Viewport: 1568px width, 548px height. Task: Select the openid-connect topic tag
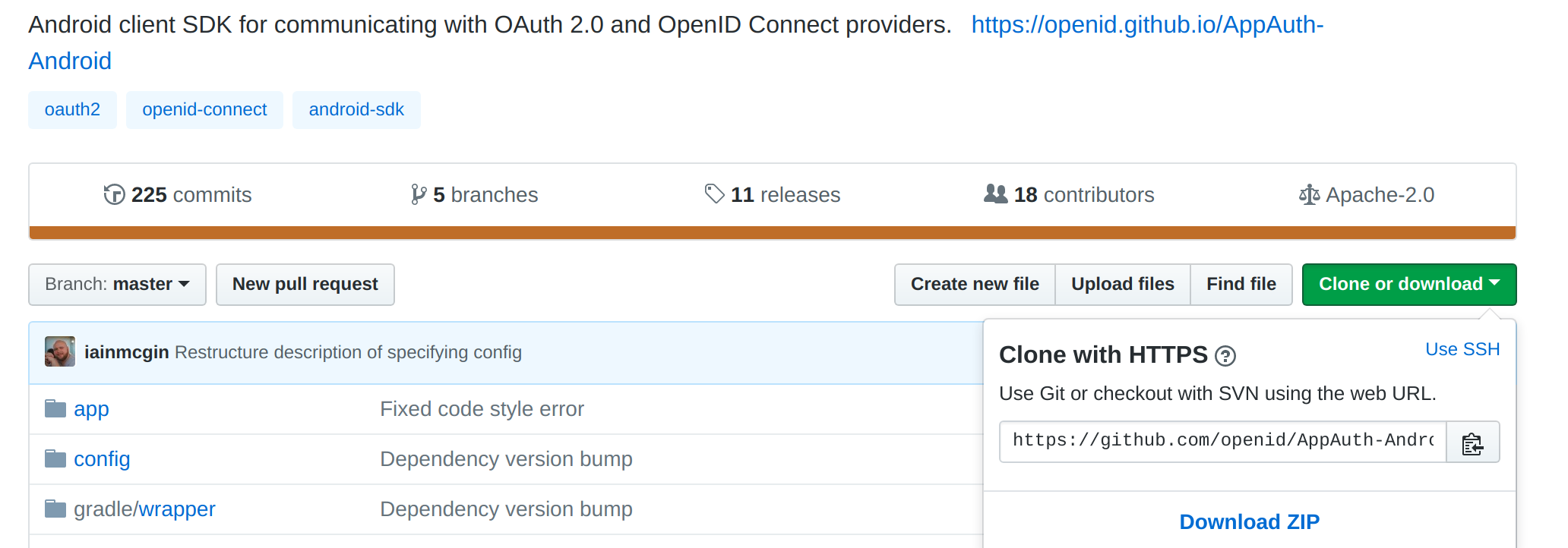coord(204,110)
